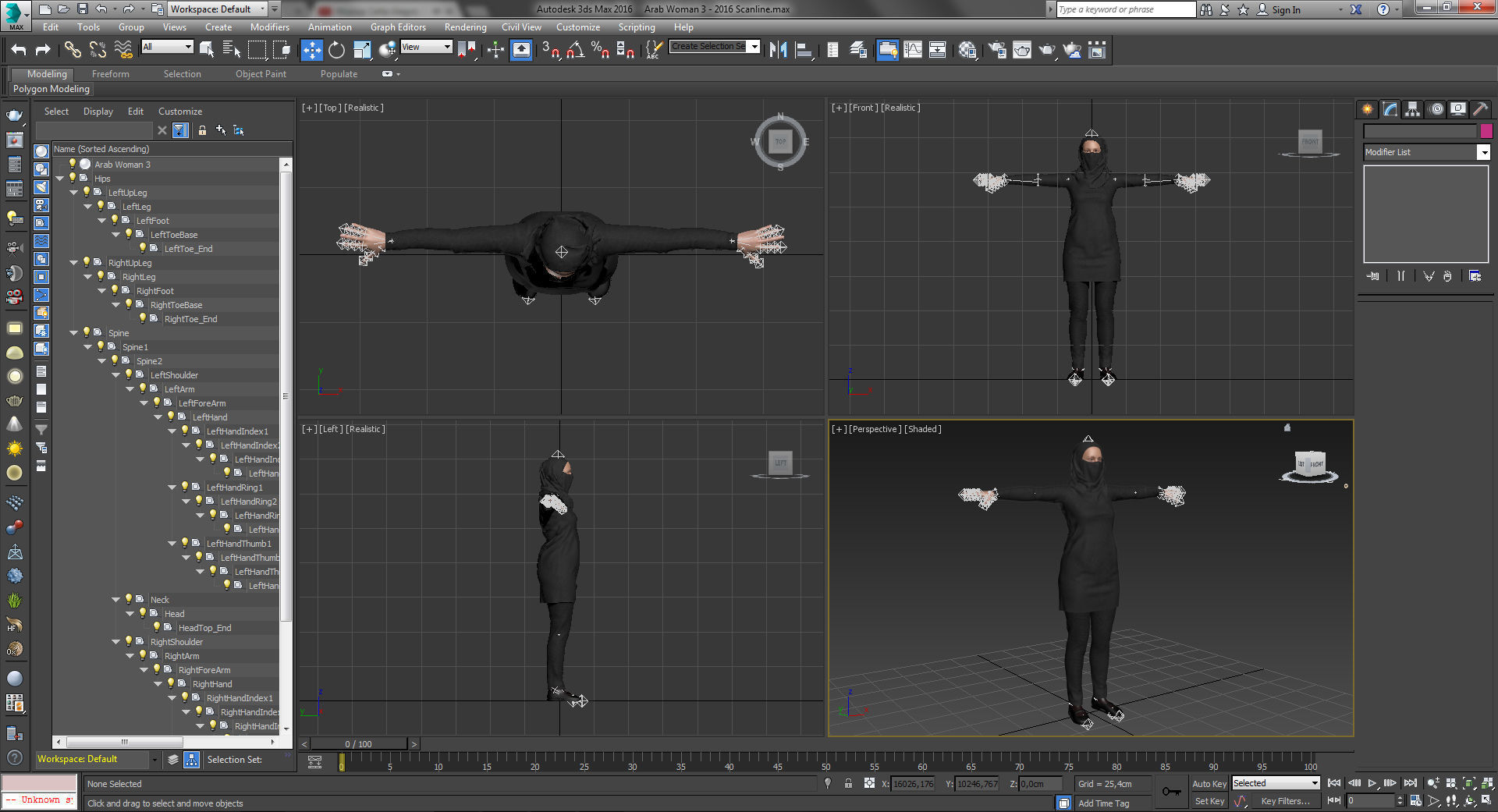The image size is (1498, 812).
Task: Select the Link tool in main toolbar
Action: pyautogui.click(x=72, y=50)
